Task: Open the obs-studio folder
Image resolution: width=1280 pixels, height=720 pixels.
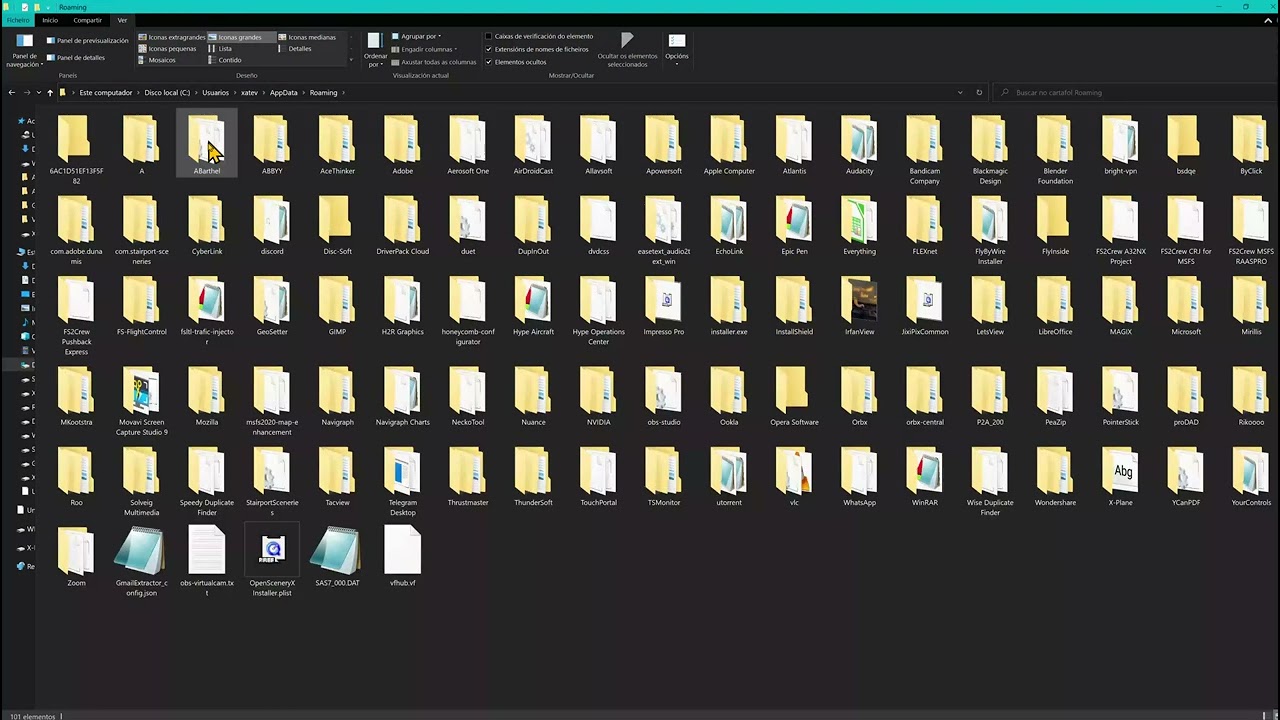Action: [x=663, y=397]
